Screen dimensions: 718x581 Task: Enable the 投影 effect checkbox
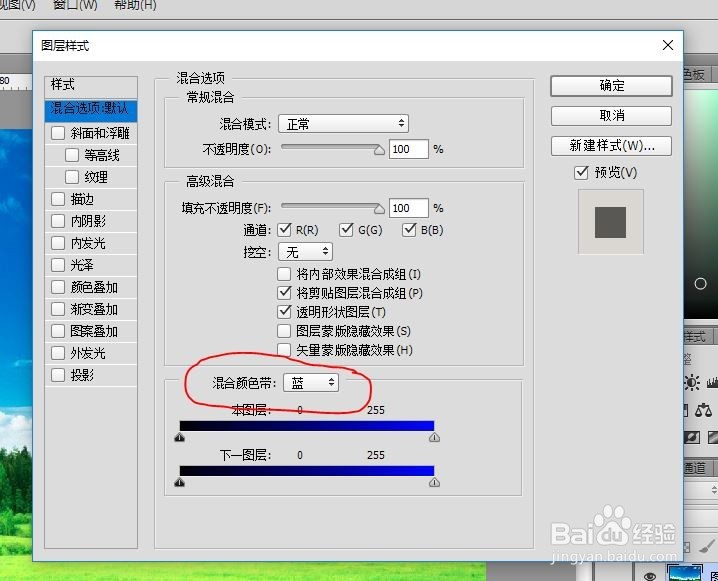[x=58, y=375]
